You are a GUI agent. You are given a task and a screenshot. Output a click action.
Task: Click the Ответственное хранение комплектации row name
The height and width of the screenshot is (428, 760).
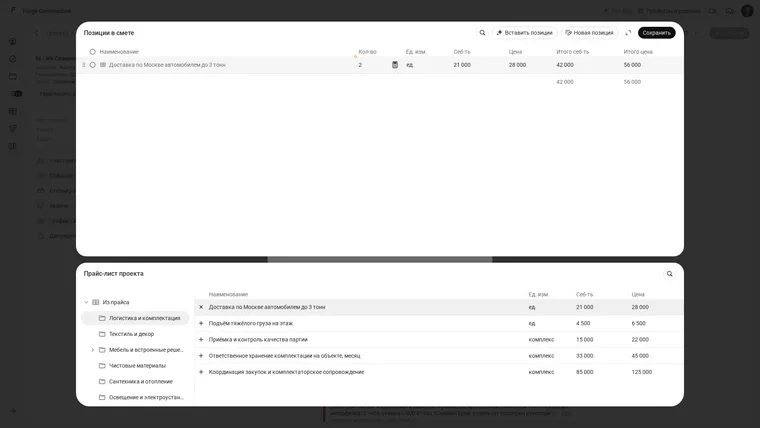tap(285, 356)
